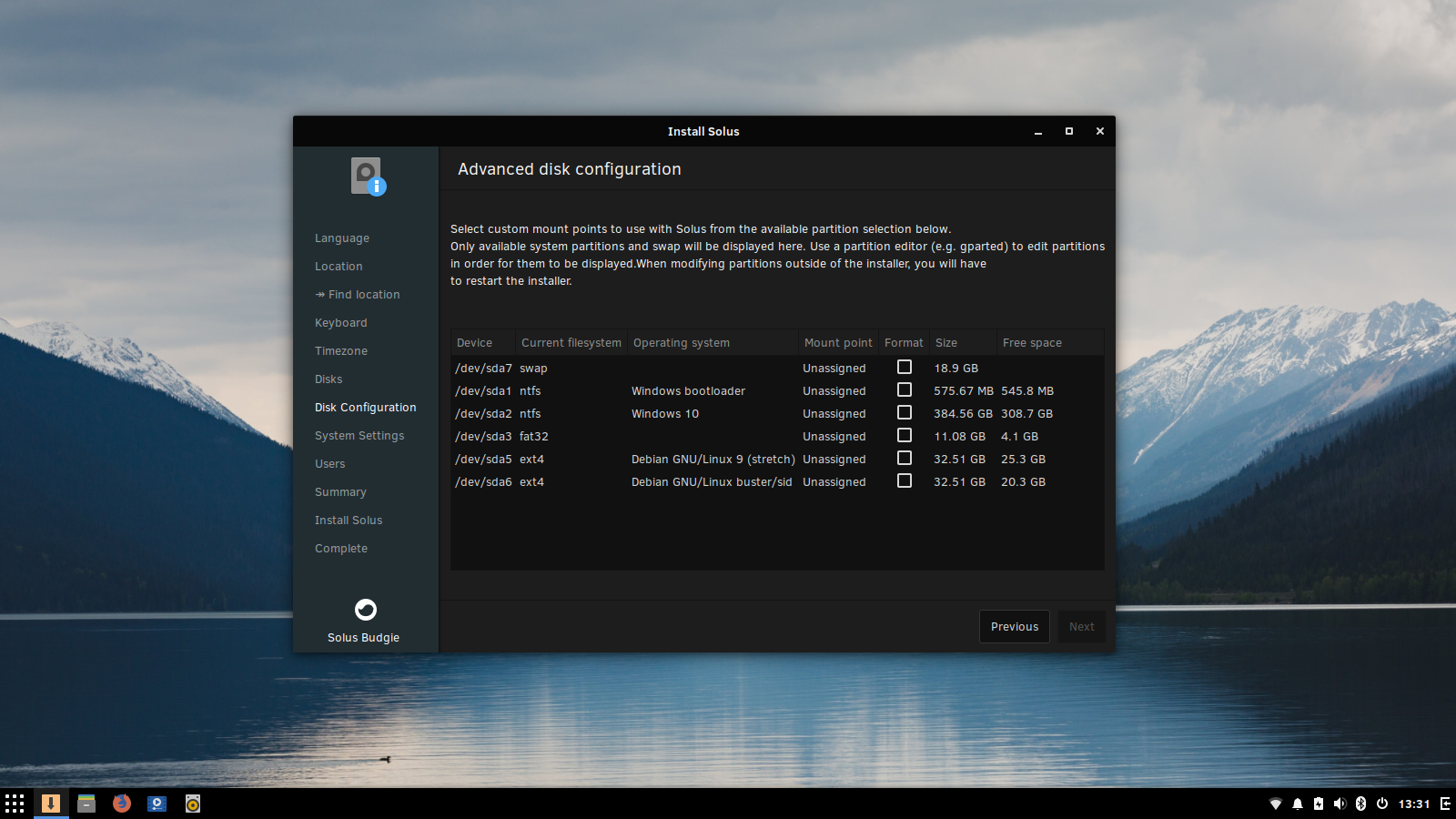Maximize the Install Solus window
Screen dimensions: 1456x819
[x=1069, y=132]
